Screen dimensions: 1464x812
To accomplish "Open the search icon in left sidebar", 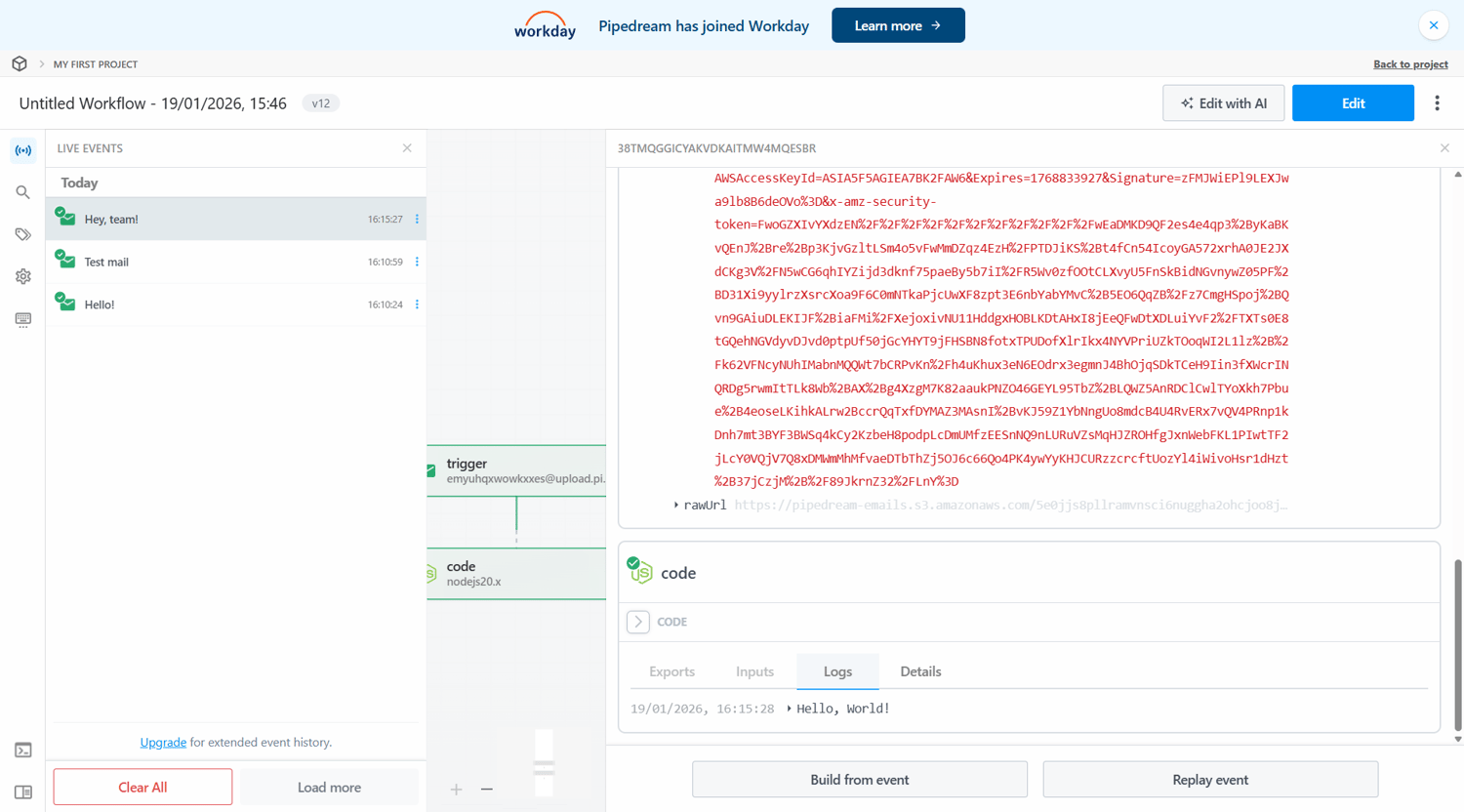I will tap(22, 192).
